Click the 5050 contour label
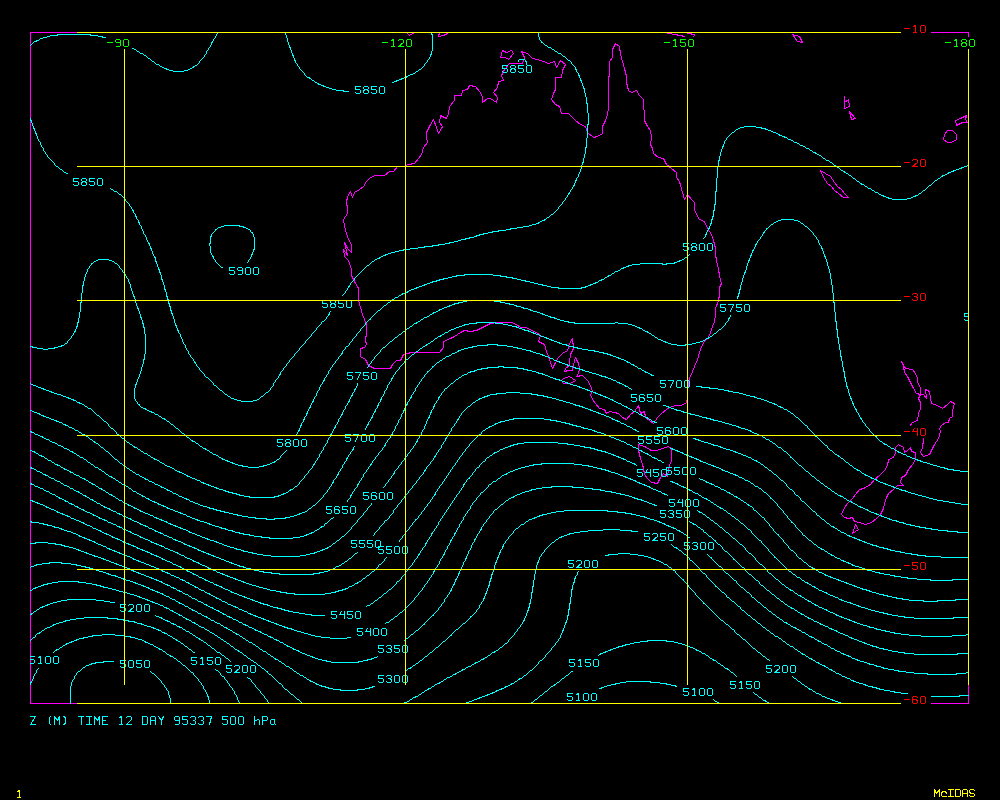1000x800 pixels. pos(134,665)
